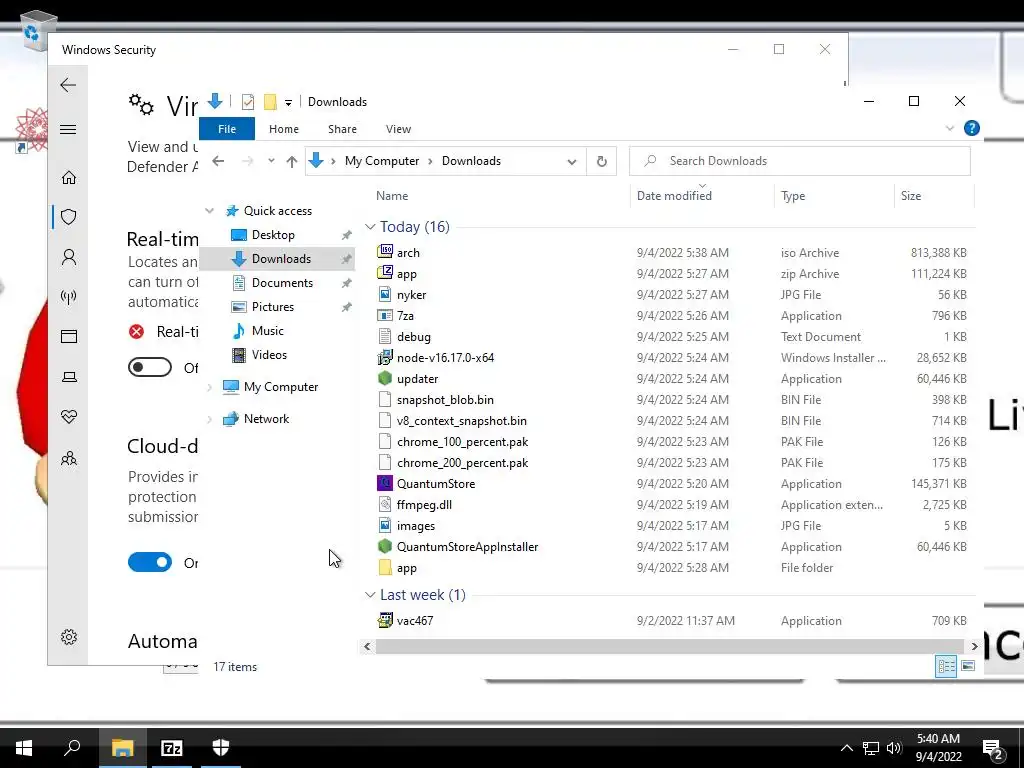This screenshot has width=1024, height=768.
Task: Select Videos in navigation pane
Action: [269, 355]
